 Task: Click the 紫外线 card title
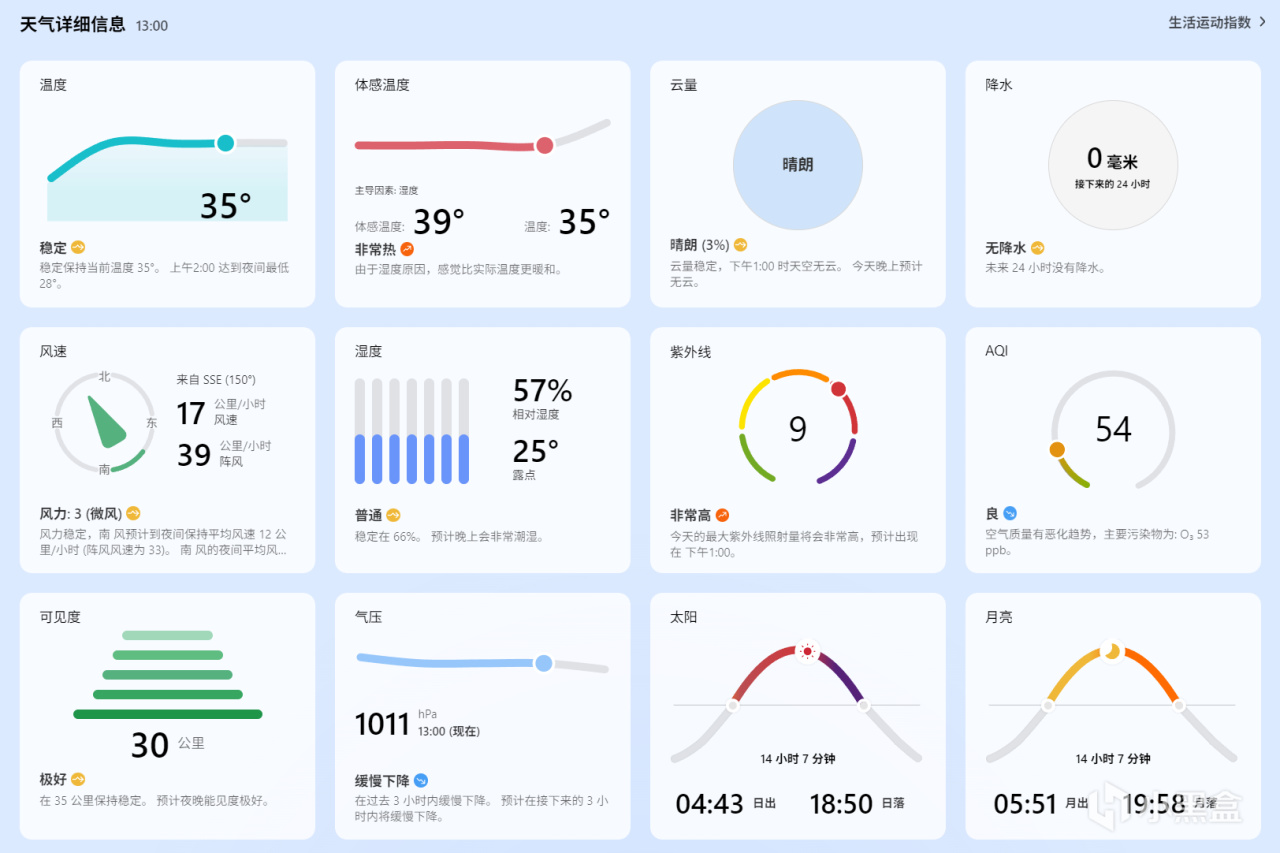[690, 352]
